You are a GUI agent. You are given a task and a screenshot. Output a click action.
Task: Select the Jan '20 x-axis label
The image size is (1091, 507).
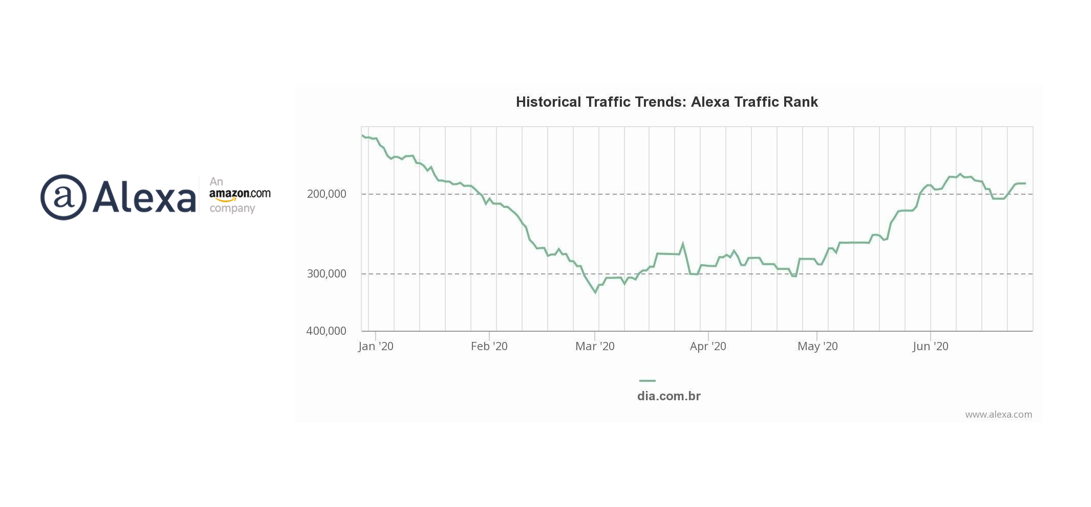pos(376,346)
